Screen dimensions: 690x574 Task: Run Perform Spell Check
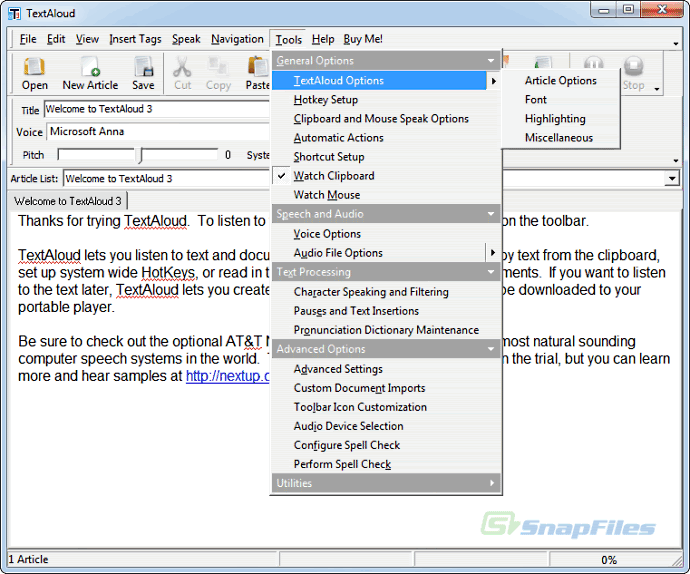386,464
